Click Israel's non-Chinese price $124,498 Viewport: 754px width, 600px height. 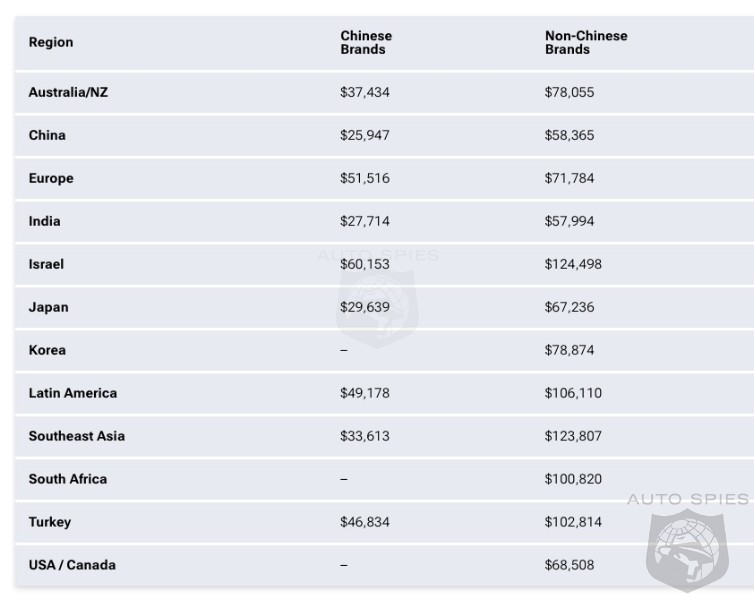(573, 264)
